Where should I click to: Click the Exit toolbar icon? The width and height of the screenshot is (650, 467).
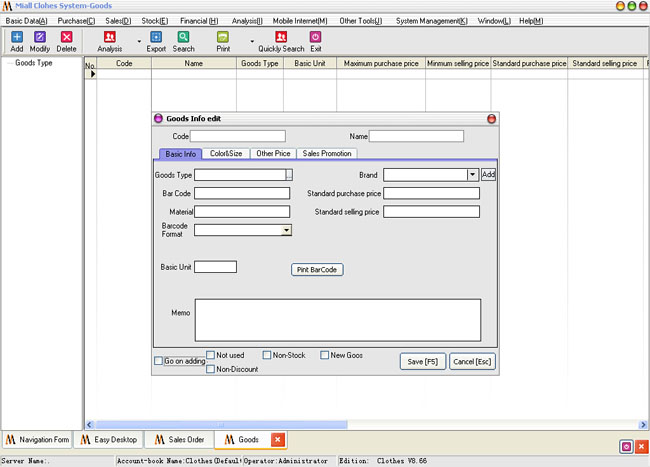click(x=315, y=41)
